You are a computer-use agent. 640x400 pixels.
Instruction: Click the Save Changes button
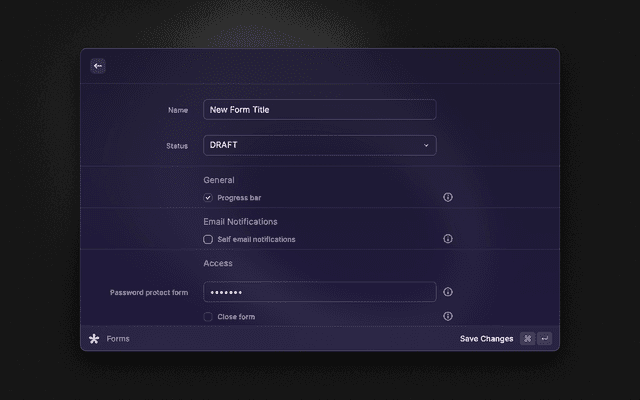486,339
